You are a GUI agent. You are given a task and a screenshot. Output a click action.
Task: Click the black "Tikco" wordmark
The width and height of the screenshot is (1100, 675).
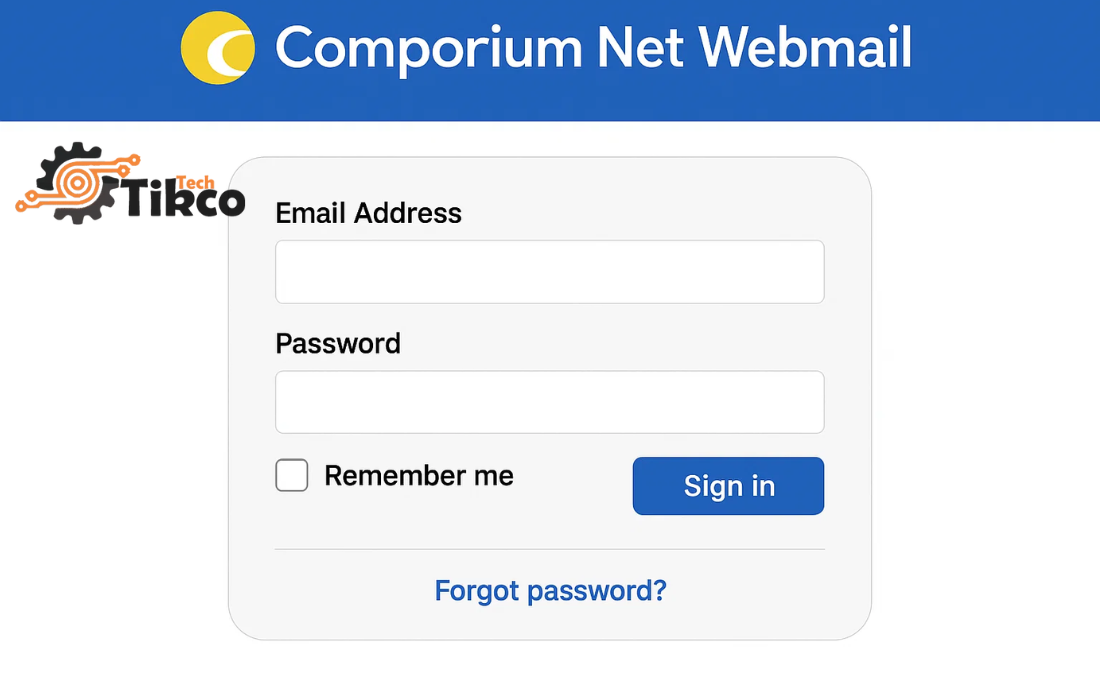click(x=184, y=202)
